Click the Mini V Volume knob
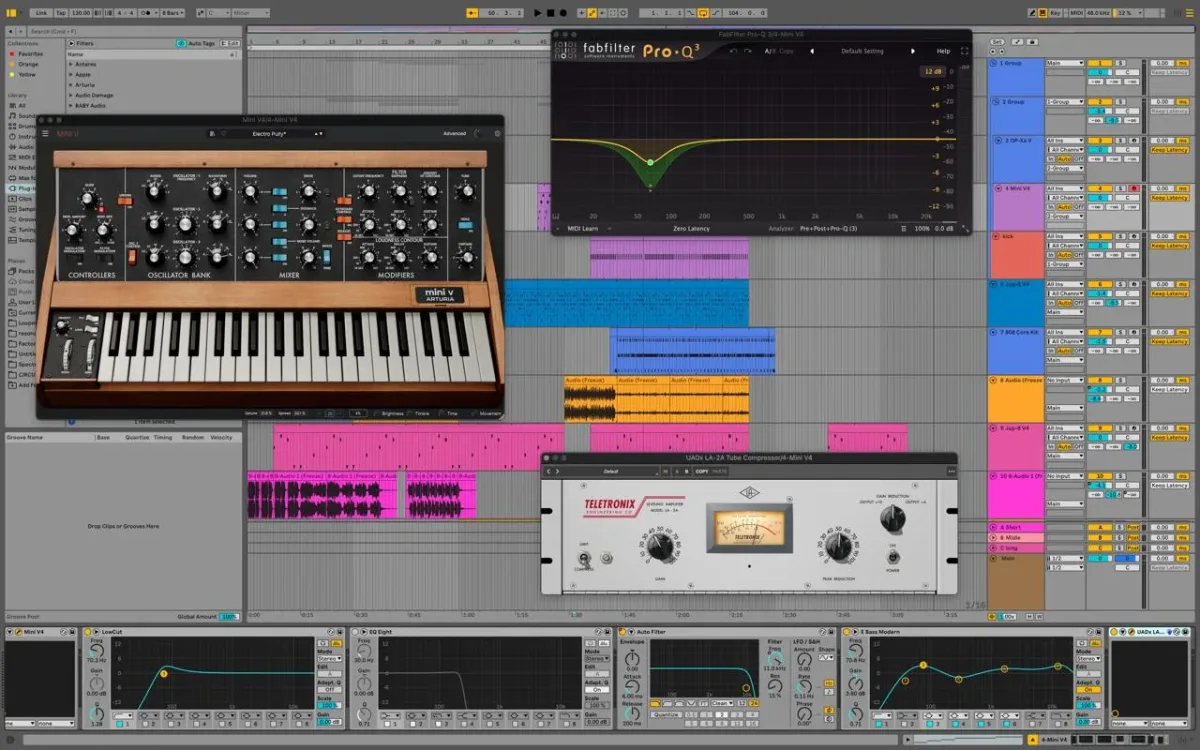1200x750 pixels. click(x=250, y=190)
